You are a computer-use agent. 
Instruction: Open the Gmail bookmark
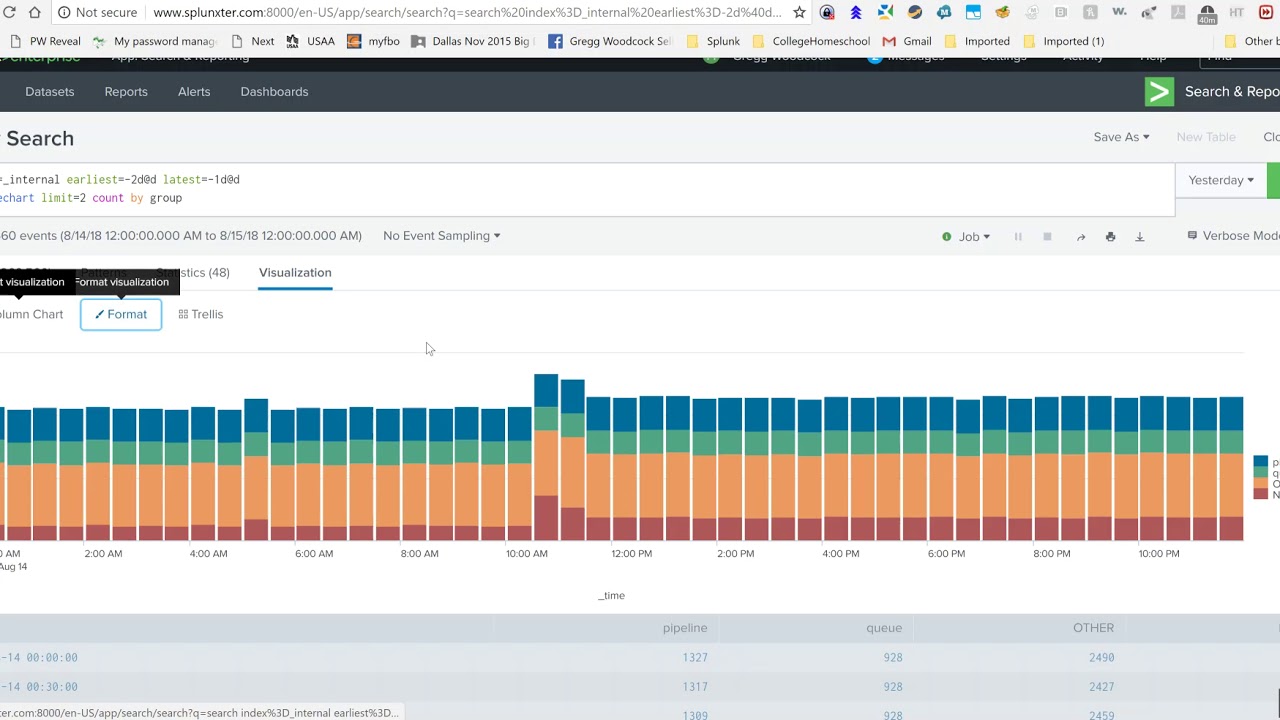point(907,41)
